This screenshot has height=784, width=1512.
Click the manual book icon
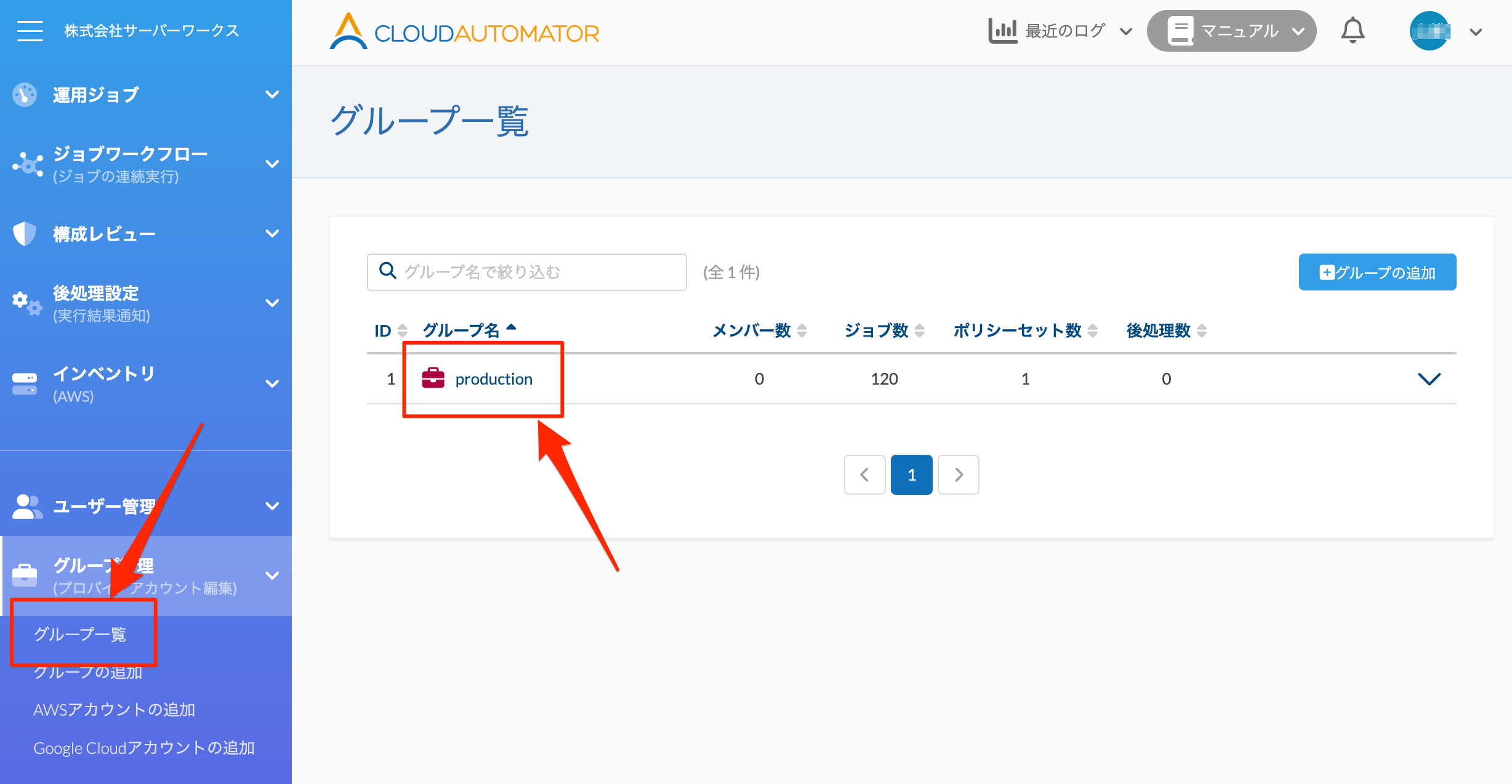1180,31
